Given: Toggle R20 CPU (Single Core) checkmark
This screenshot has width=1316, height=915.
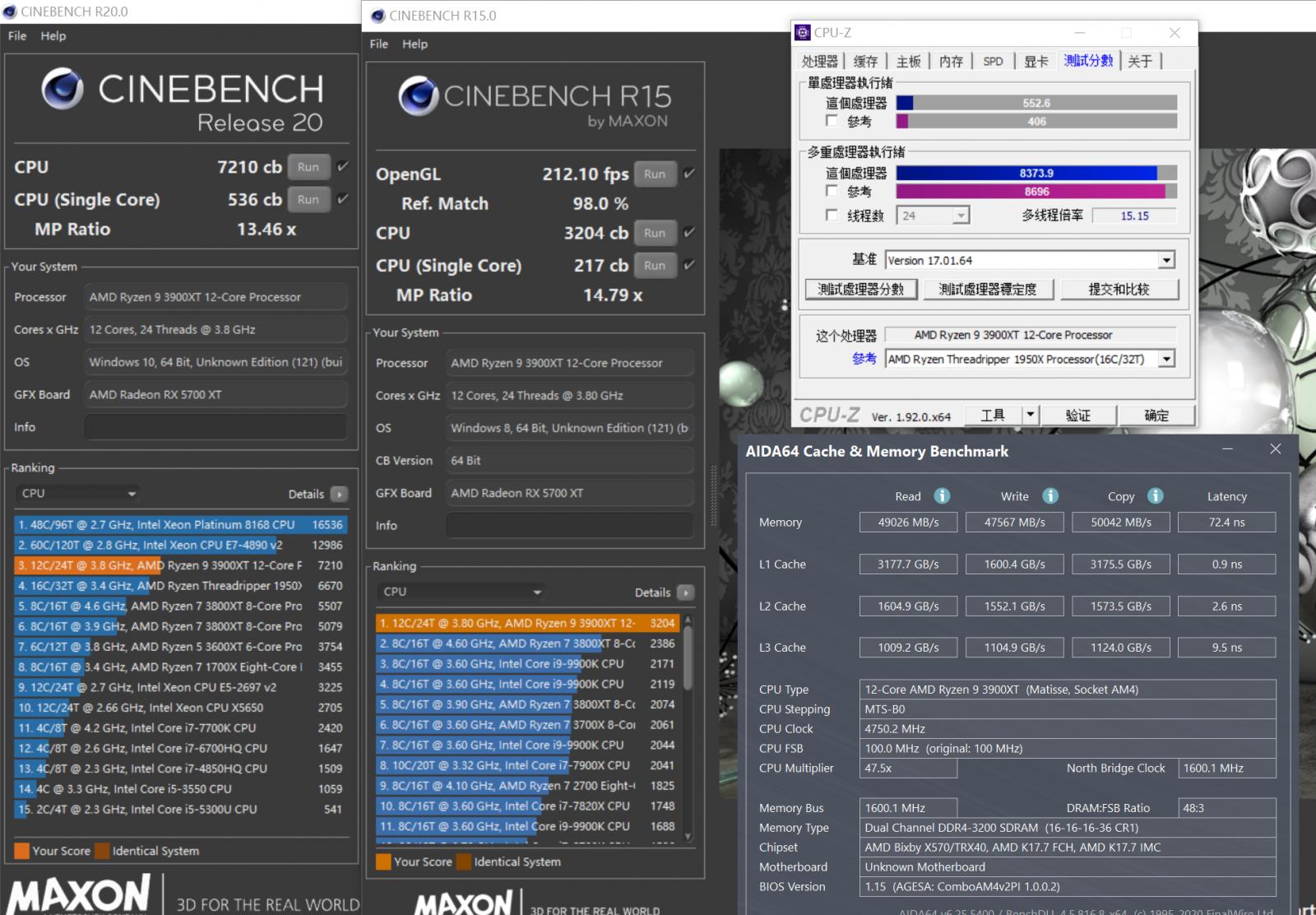Looking at the screenshot, I should [343, 199].
